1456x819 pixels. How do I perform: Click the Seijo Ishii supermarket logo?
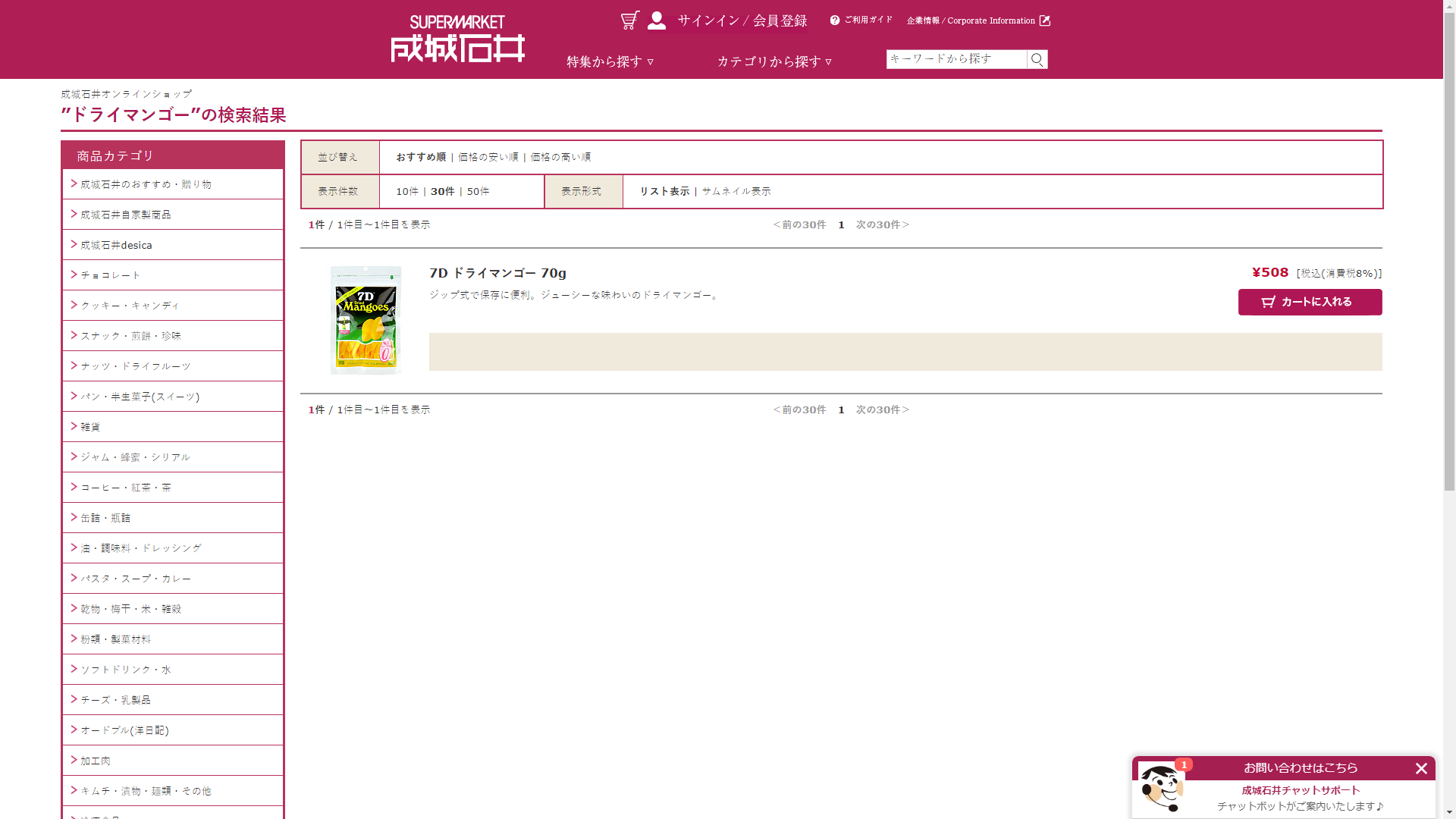457,39
